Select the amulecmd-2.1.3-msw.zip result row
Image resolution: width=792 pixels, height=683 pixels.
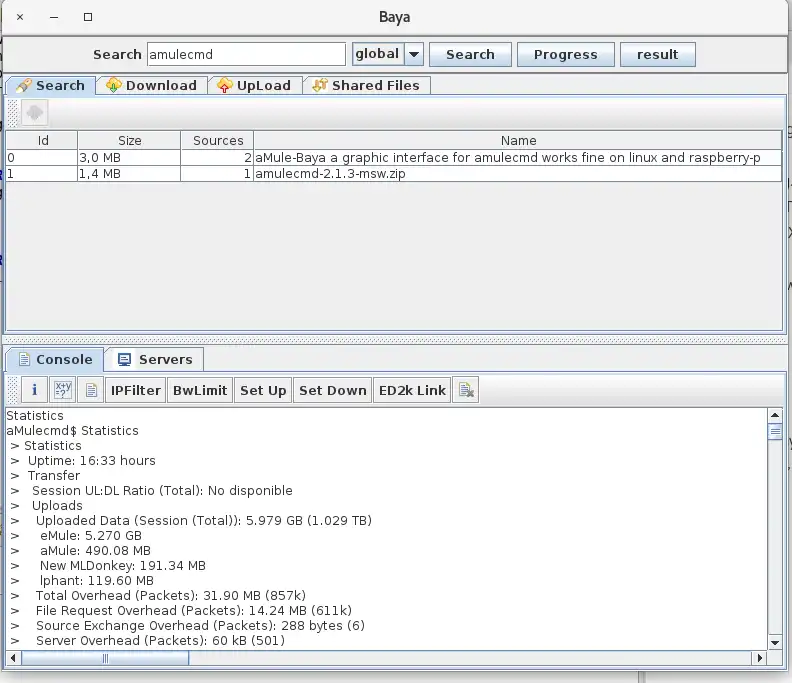[394, 174]
